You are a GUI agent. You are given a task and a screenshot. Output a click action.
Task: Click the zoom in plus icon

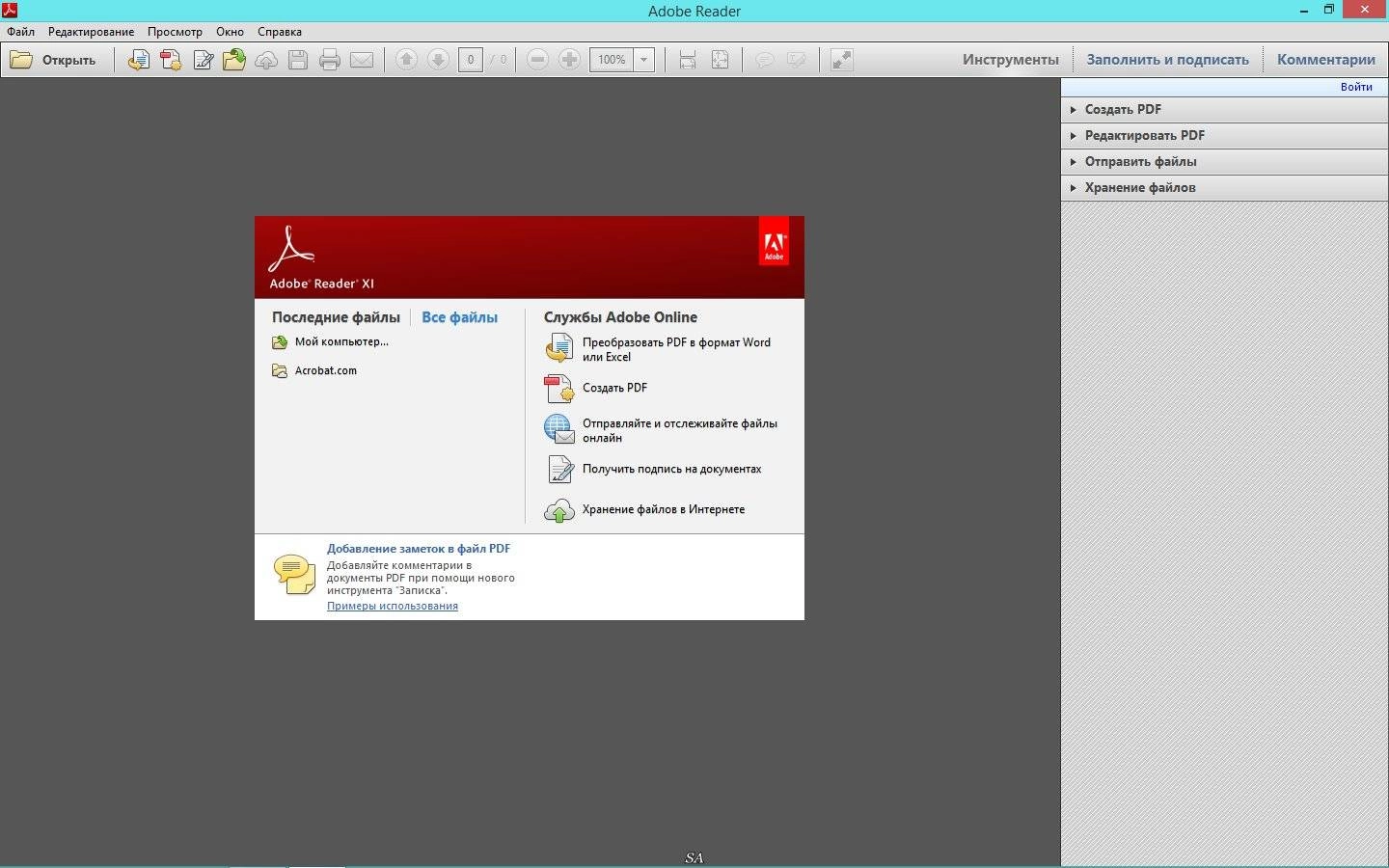(570, 60)
